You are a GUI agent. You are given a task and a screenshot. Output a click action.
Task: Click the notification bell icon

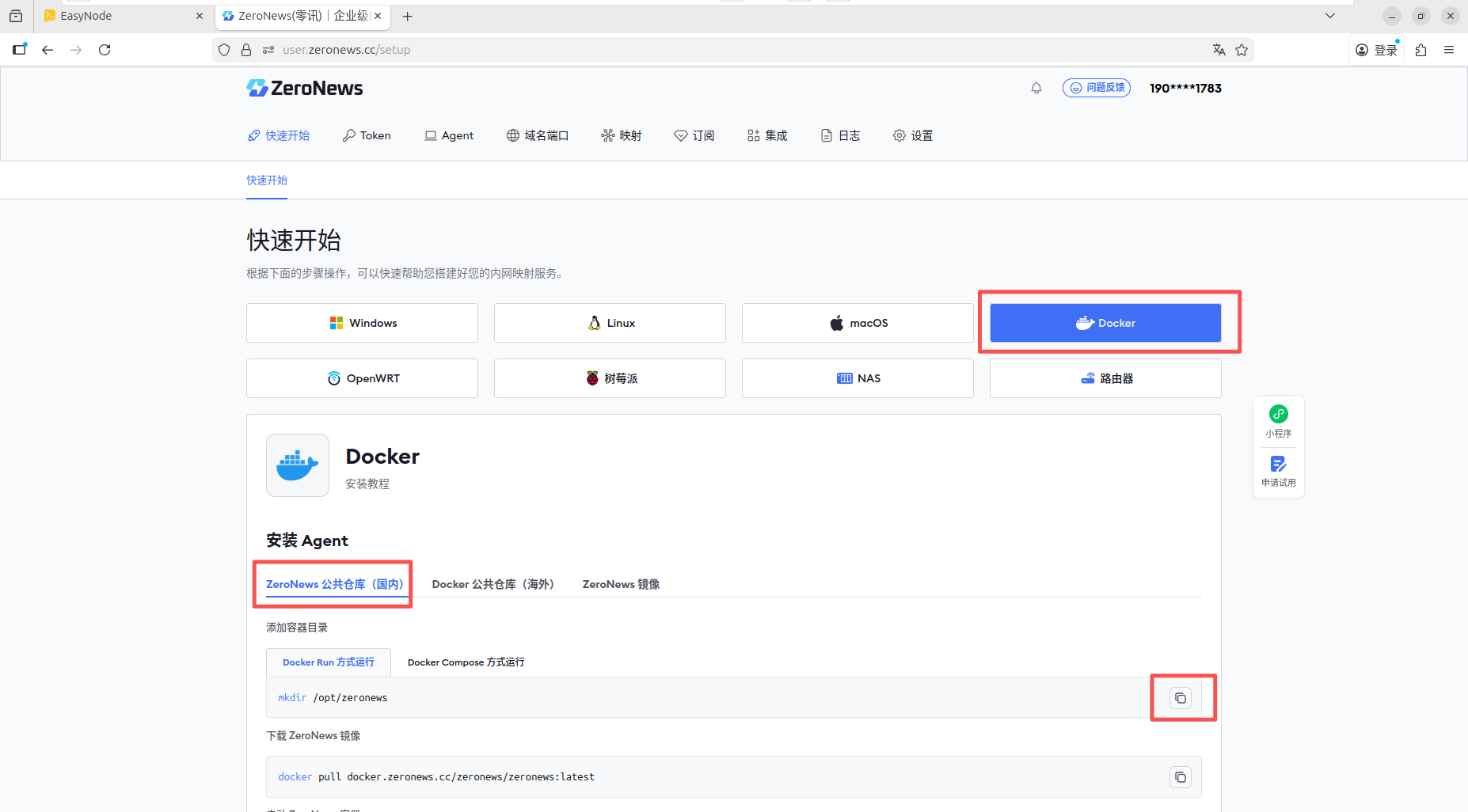coord(1036,88)
